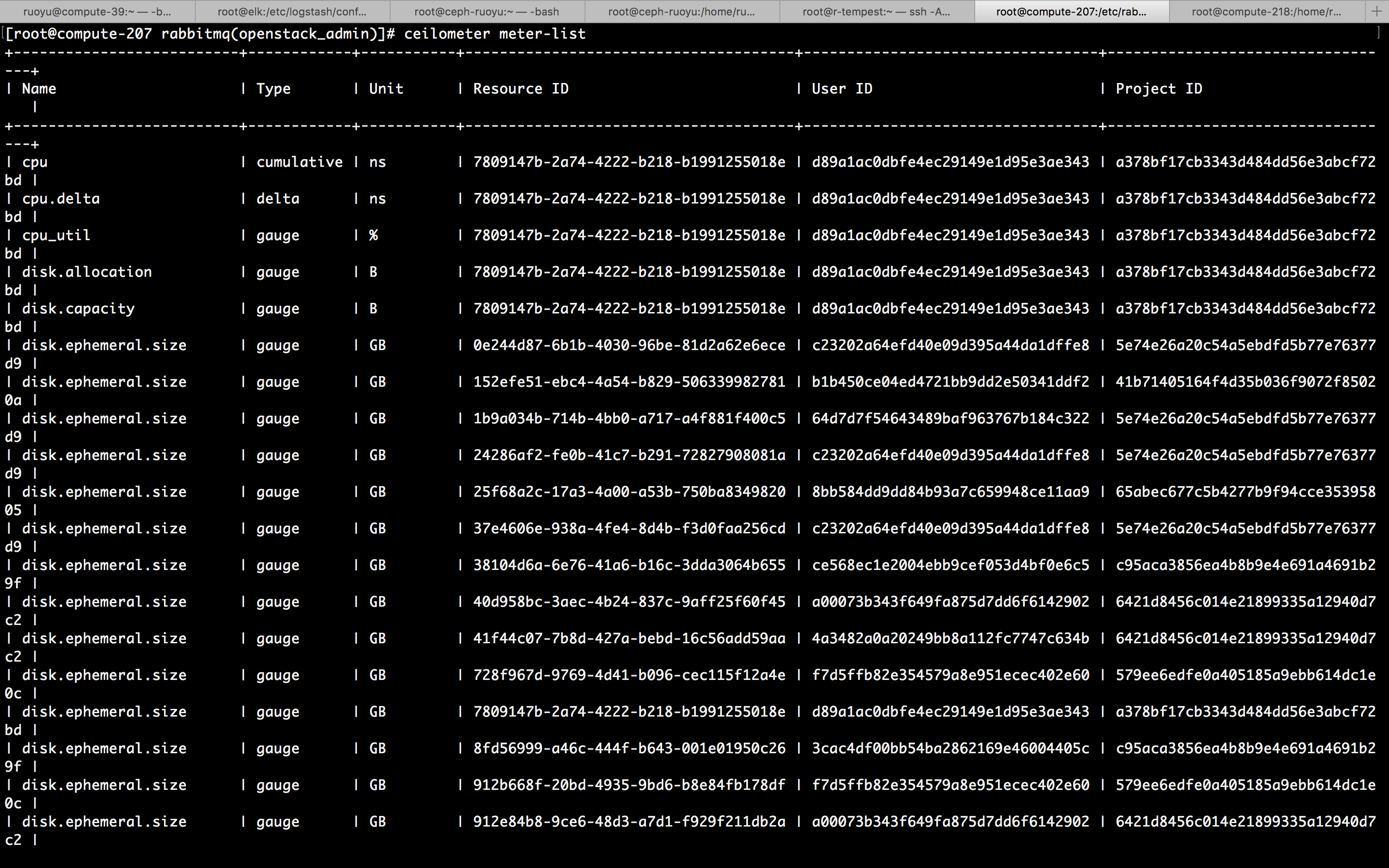
Task: Click resource ID 152efe51-ebc4-4a54-b829-506339982781
Action: pos(629,382)
